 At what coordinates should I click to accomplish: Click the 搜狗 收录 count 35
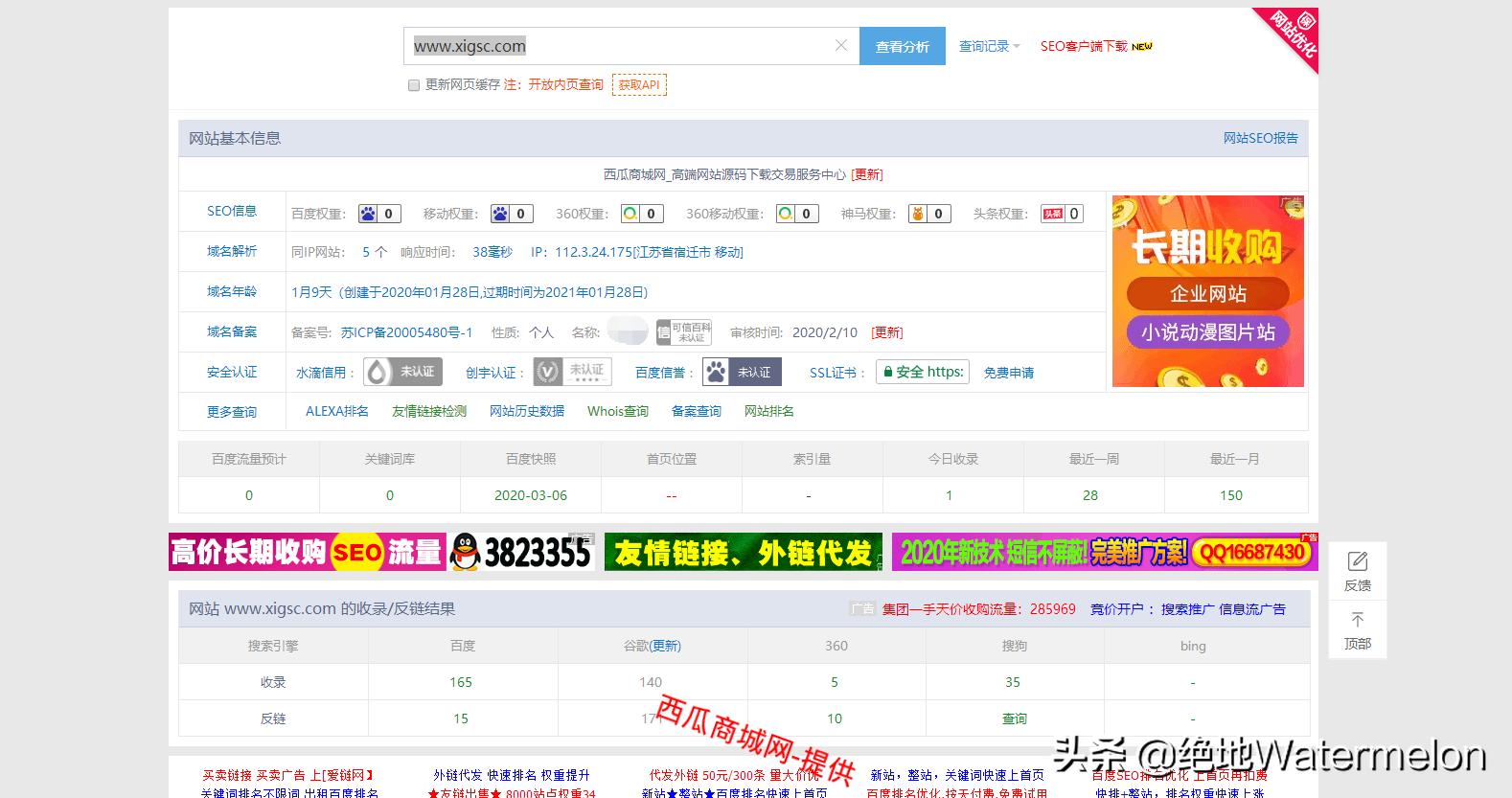click(x=1013, y=682)
